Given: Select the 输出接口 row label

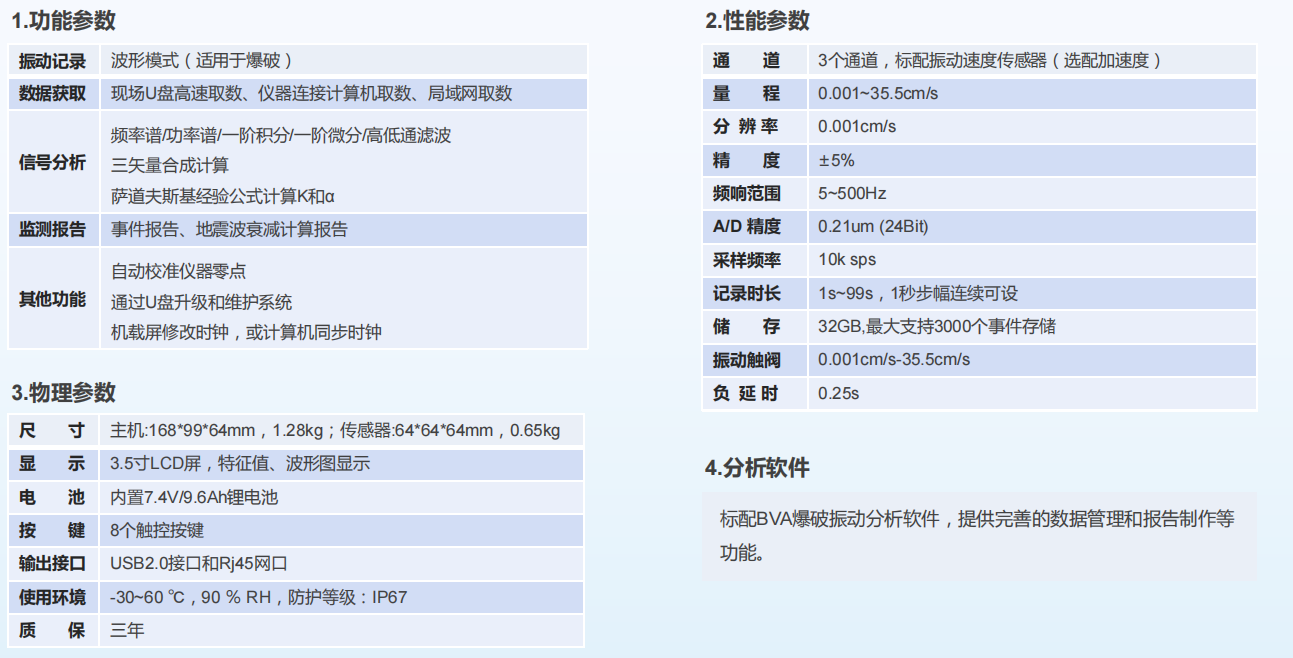Looking at the screenshot, I should [52, 564].
